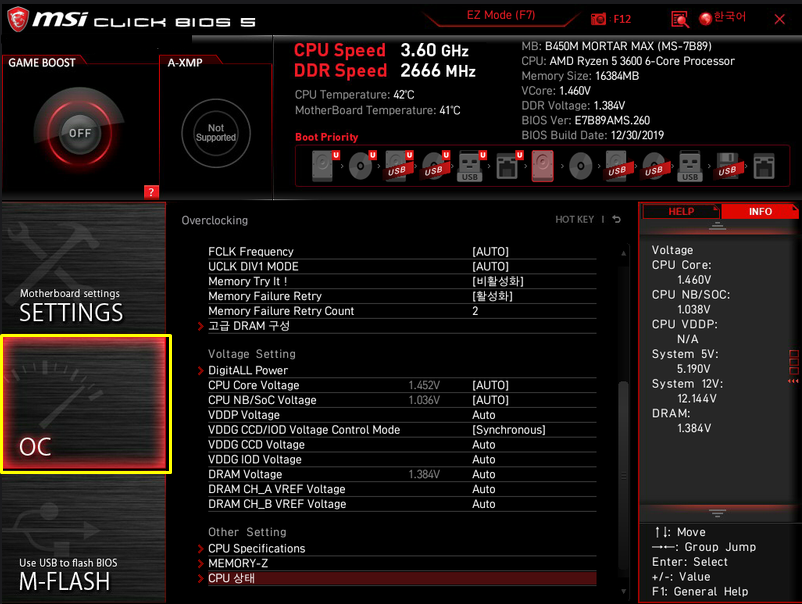Edit the VDDP Voltage Auto field
The height and width of the screenshot is (604, 802).
click(x=483, y=415)
